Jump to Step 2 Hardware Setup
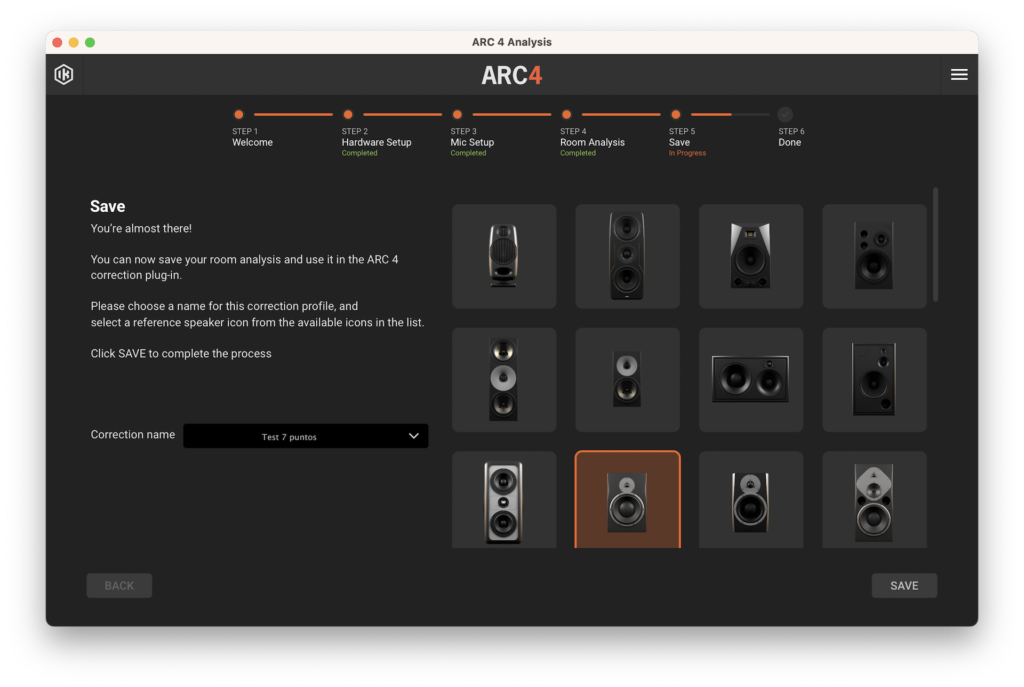 tap(348, 115)
